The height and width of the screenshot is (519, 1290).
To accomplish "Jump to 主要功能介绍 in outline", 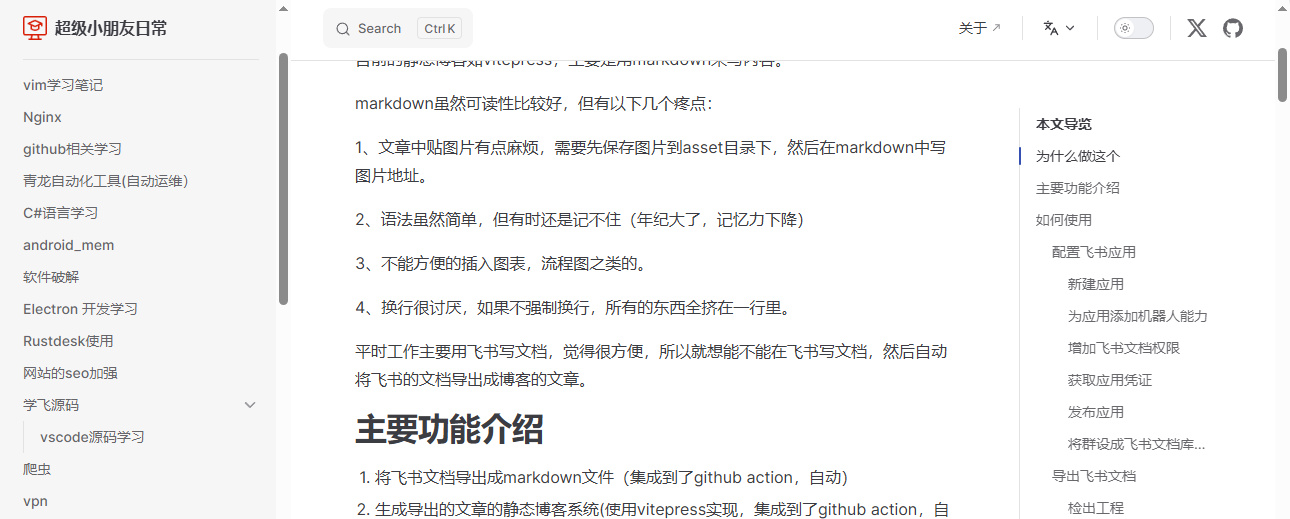I will tap(1077, 188).
